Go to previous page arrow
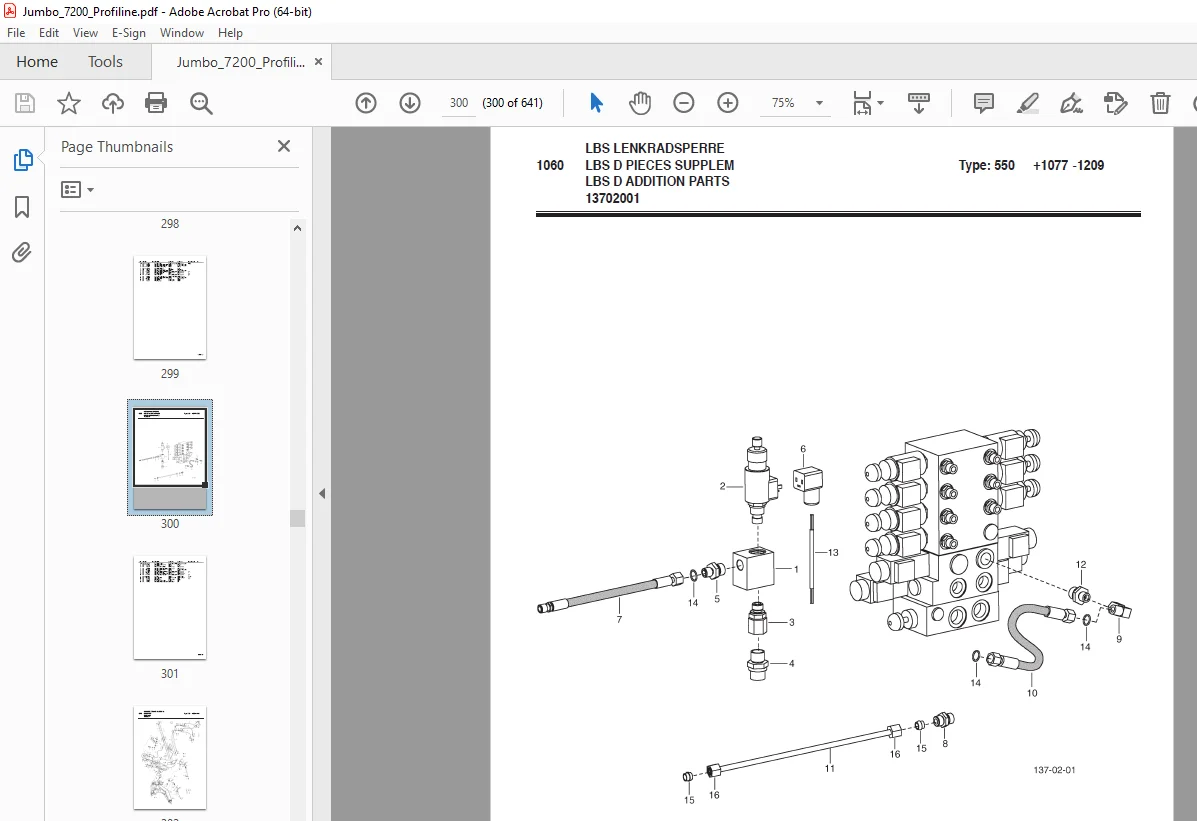Viewport: 1197px width, 821px height. tap(366, 103)
